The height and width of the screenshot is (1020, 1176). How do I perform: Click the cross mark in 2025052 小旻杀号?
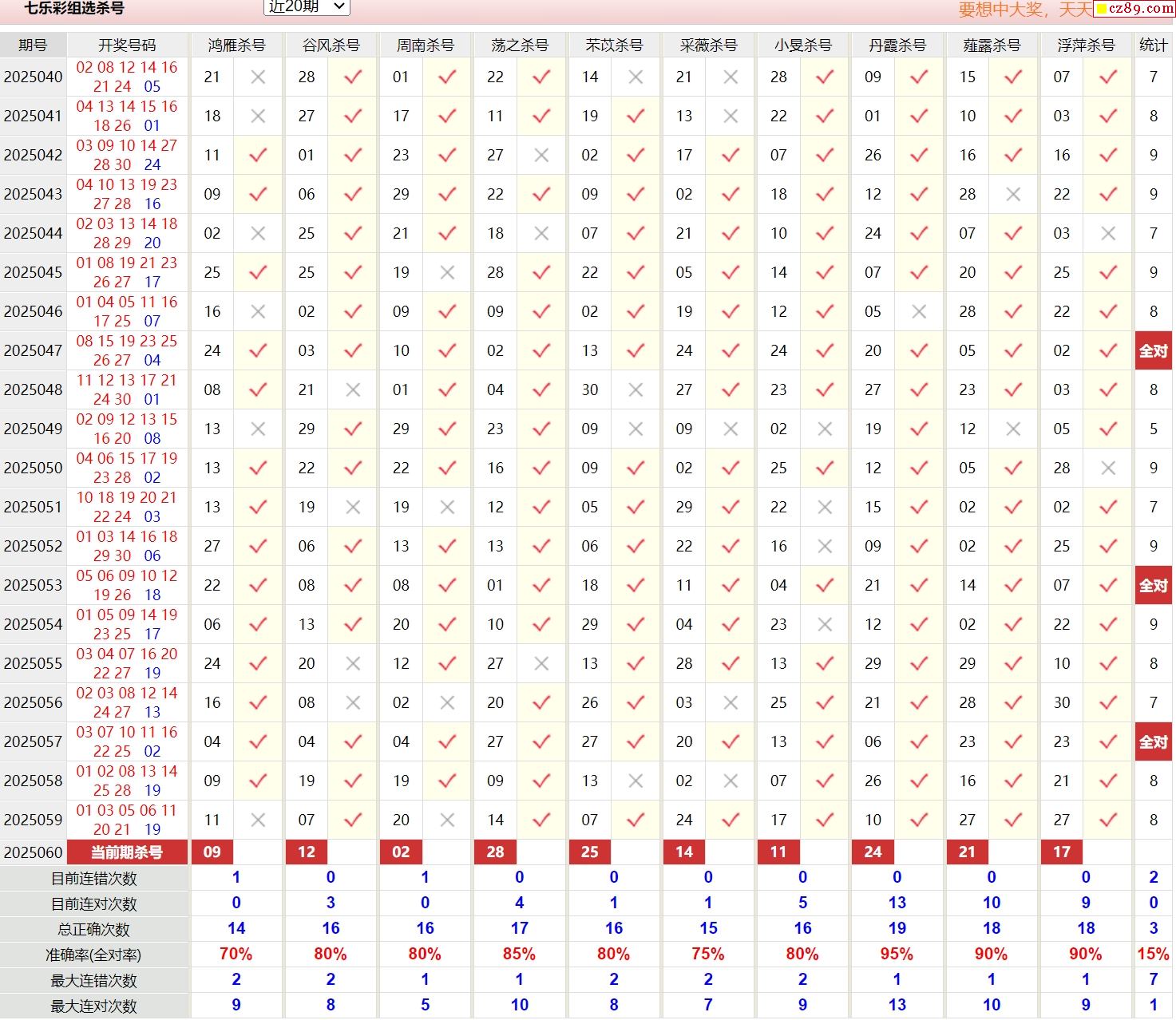825,547
